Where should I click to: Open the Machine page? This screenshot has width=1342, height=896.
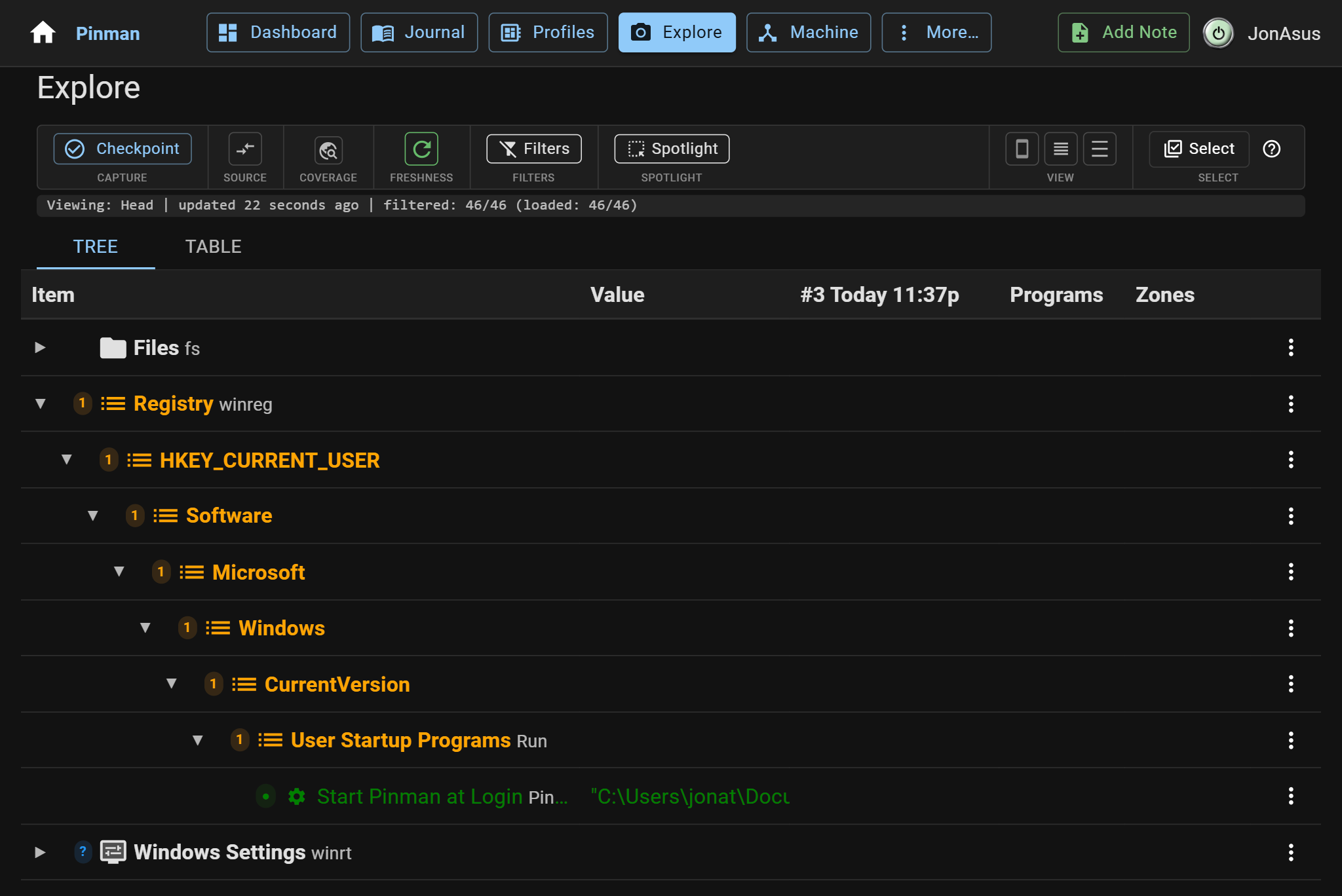click(809, 32)
